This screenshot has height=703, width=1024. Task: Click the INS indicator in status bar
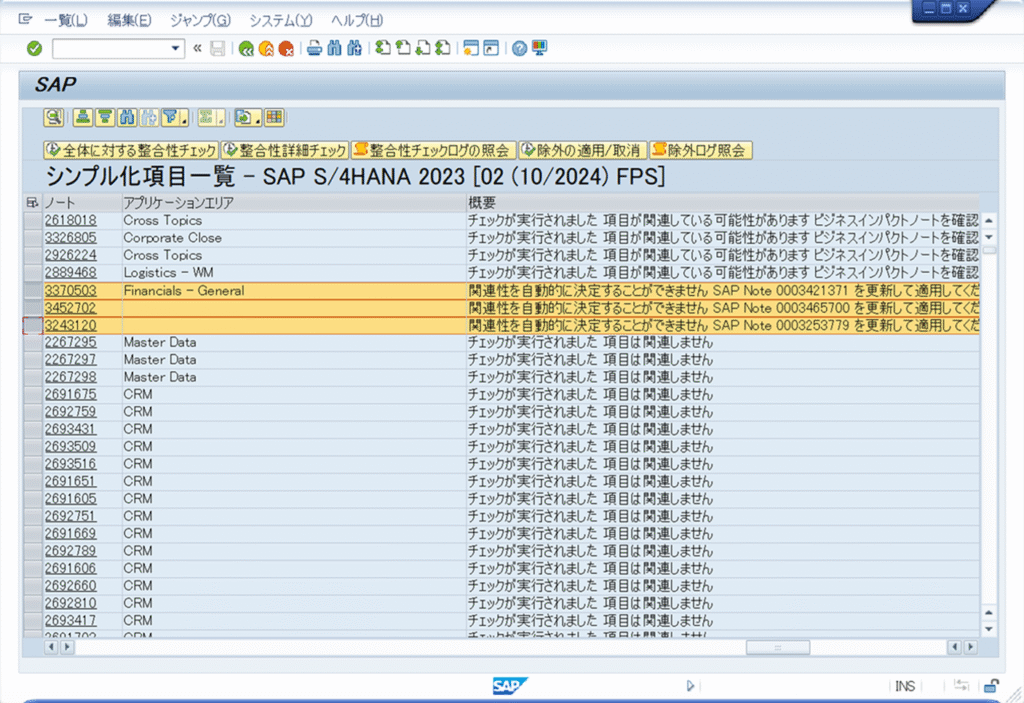point(904,686)
